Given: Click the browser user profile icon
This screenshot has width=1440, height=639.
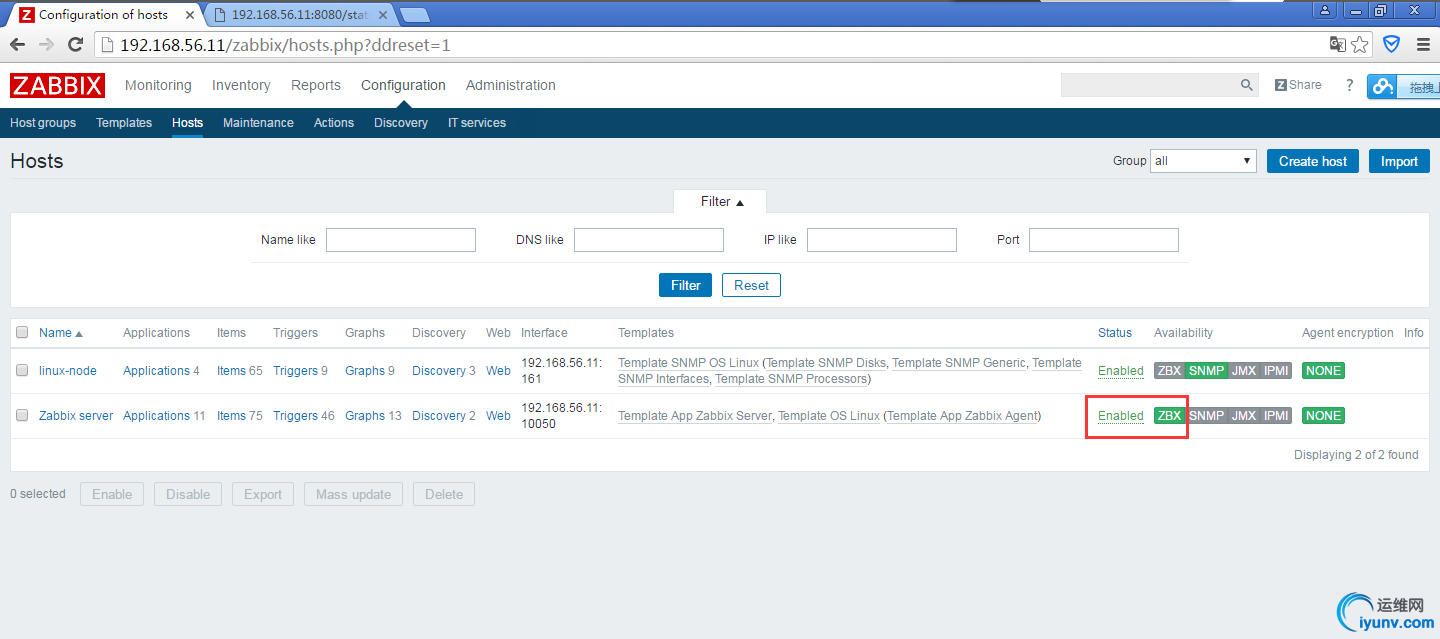Looking at the screenshot, I should click(x=1325, y=10).
